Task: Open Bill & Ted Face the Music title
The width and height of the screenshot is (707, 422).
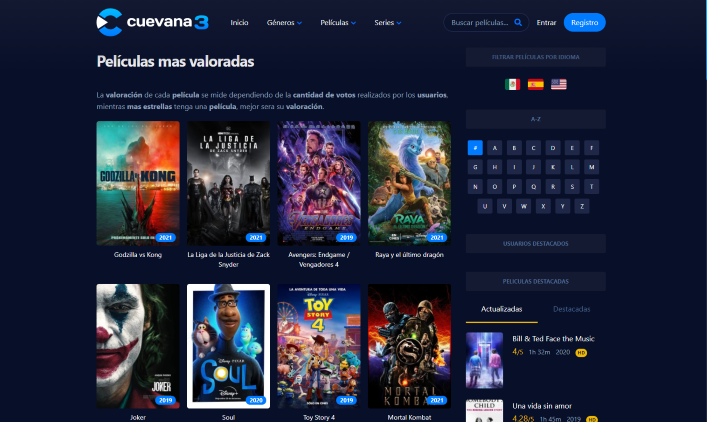Action: click(x=553, y=339)
